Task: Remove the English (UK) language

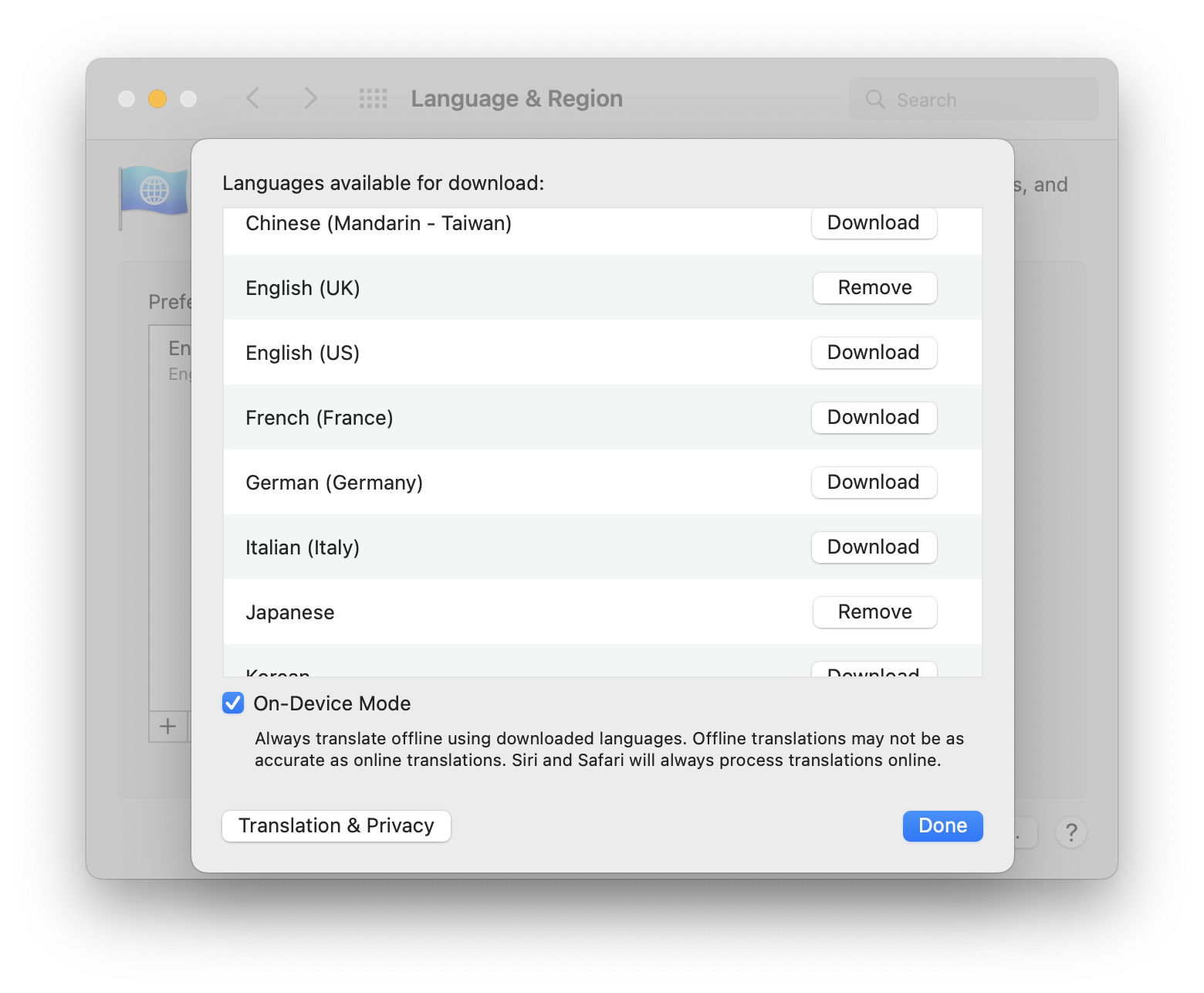Action: pyautogui.click(x=874, y=287)
